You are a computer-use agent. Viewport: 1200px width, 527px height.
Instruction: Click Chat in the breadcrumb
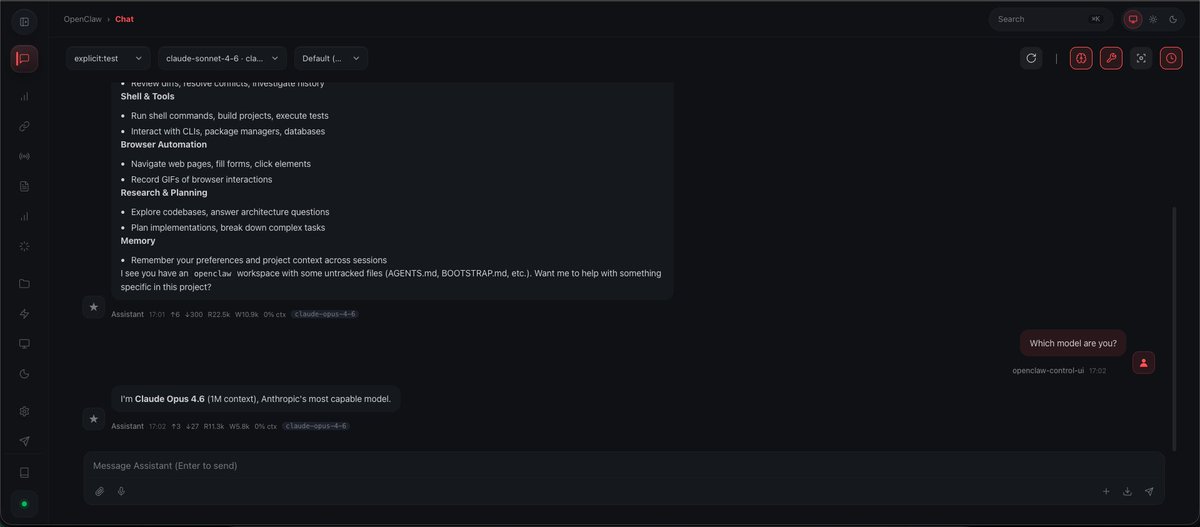[125, 19]
